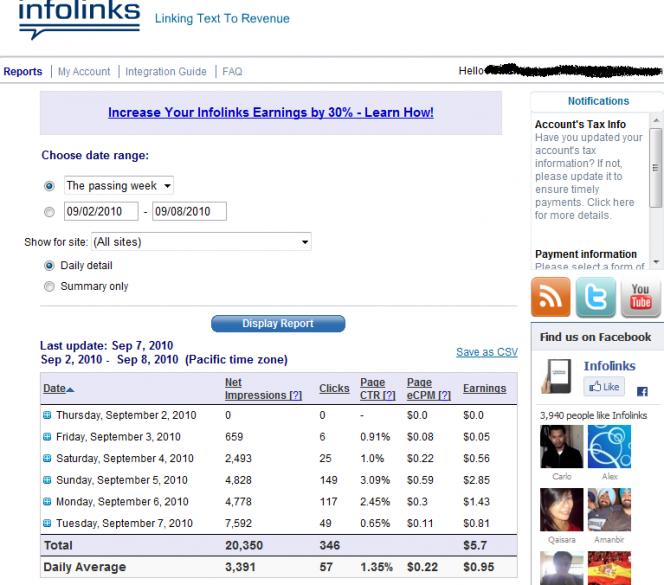Open the Twitter icon
The image size is (664, 585).
595,297
